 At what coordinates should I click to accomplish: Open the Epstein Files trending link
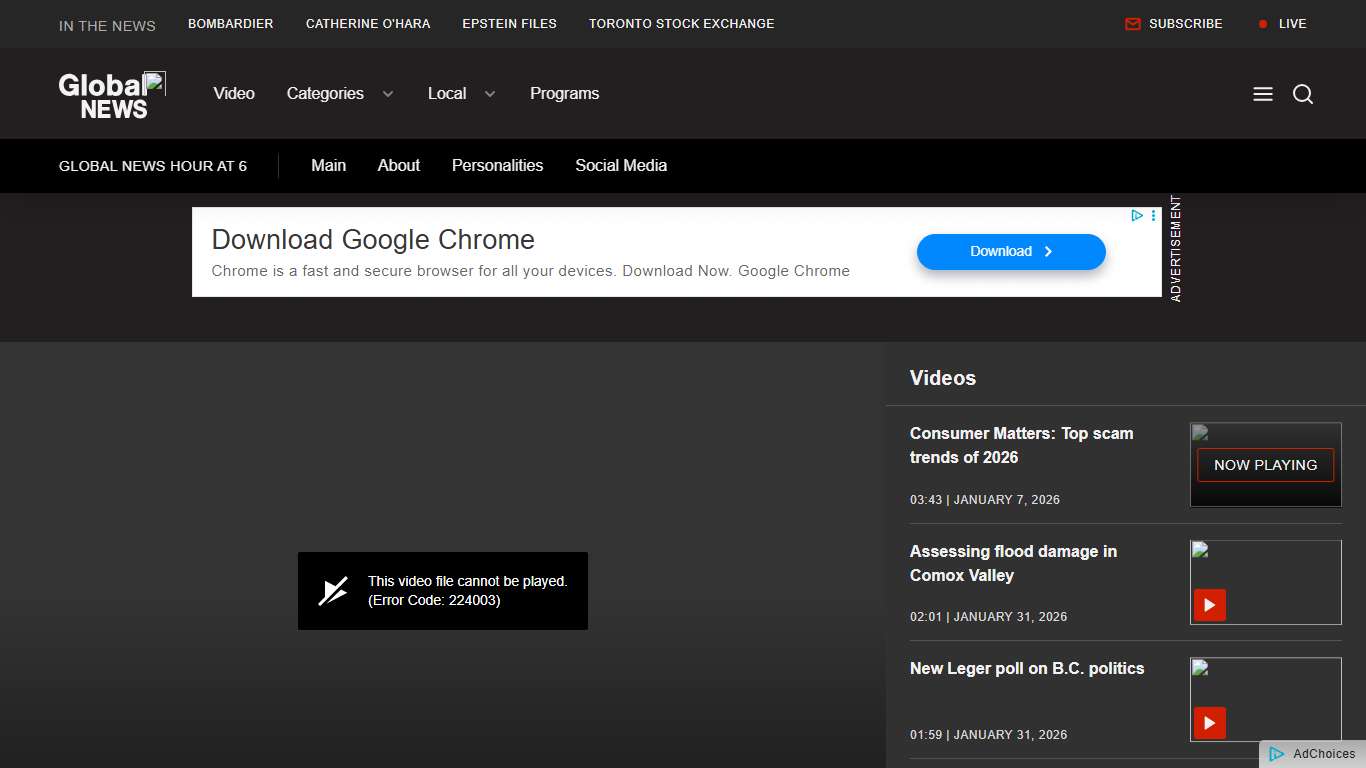click(509, 24)
